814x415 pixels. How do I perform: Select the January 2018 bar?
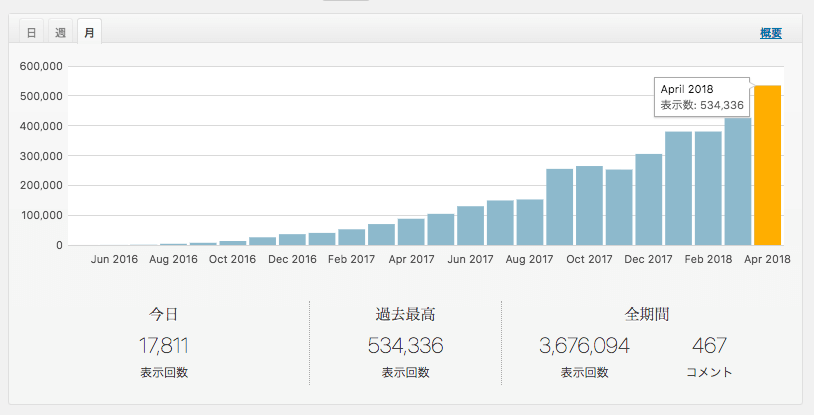(x=679, y=188)
